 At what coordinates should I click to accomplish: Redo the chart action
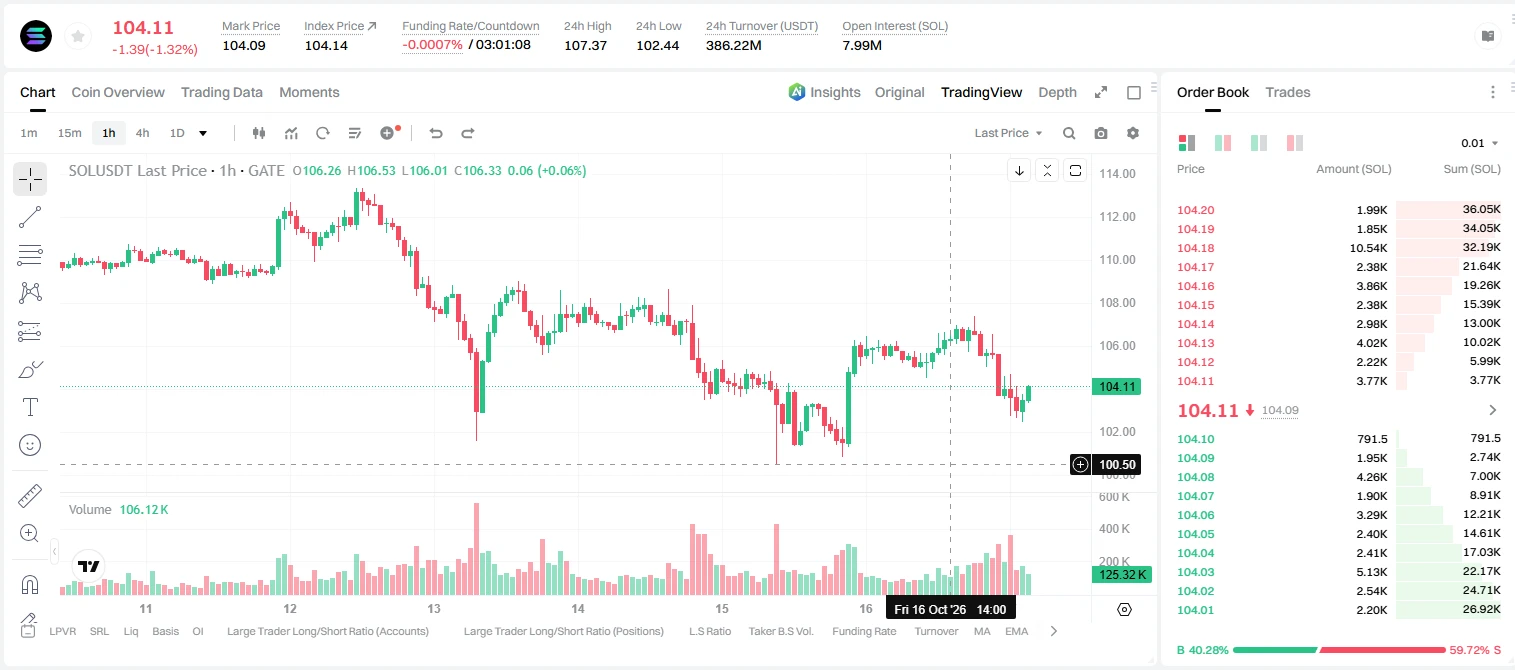(x=467, y=133)
